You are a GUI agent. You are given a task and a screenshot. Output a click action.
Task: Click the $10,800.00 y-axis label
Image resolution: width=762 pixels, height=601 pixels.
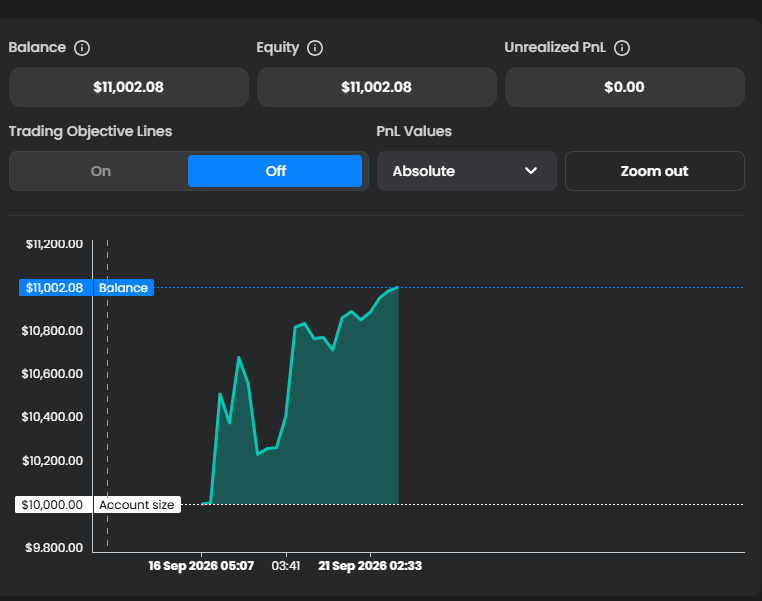click(x=52, y=331)
